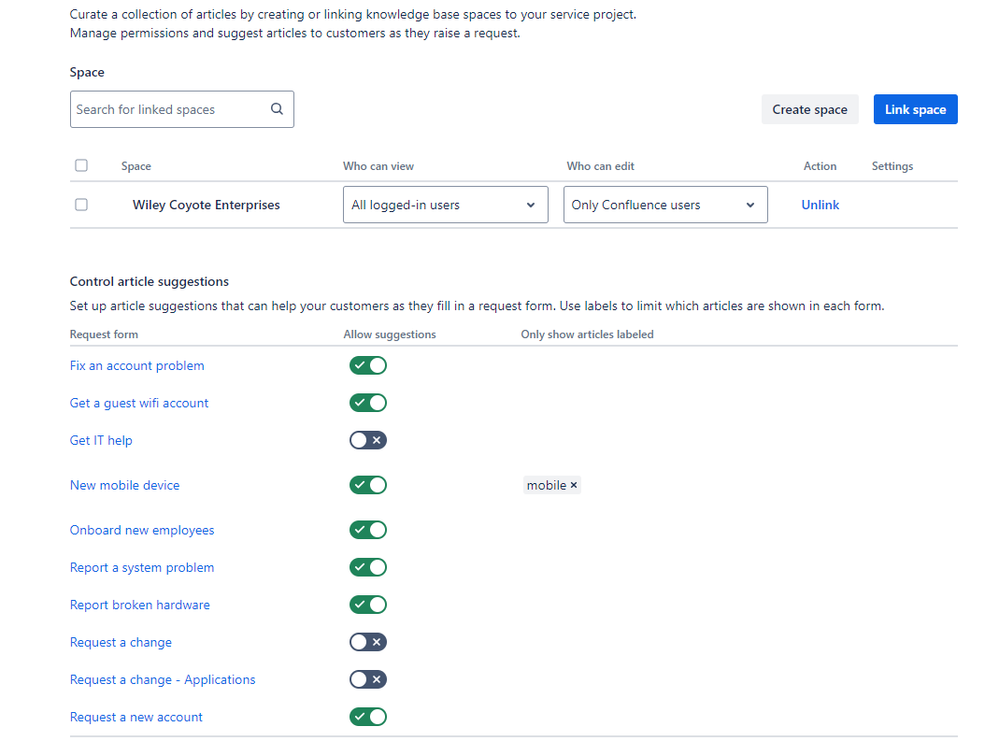The image size is (999, 740).
Task: Enable suggestions for Get IT help
Action: pos(367,441)
